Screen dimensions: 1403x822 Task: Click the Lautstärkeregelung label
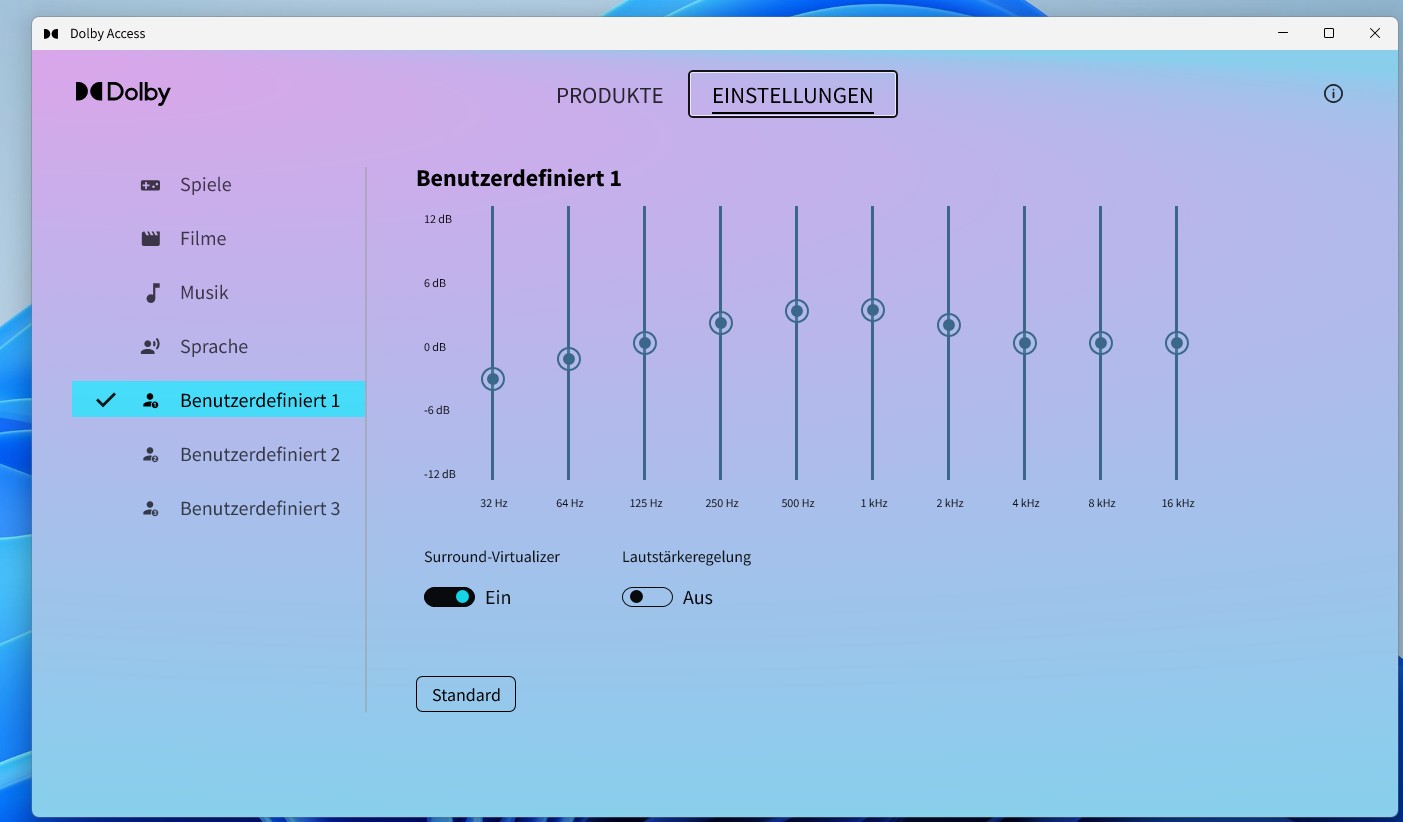click(x=686, y=557)
